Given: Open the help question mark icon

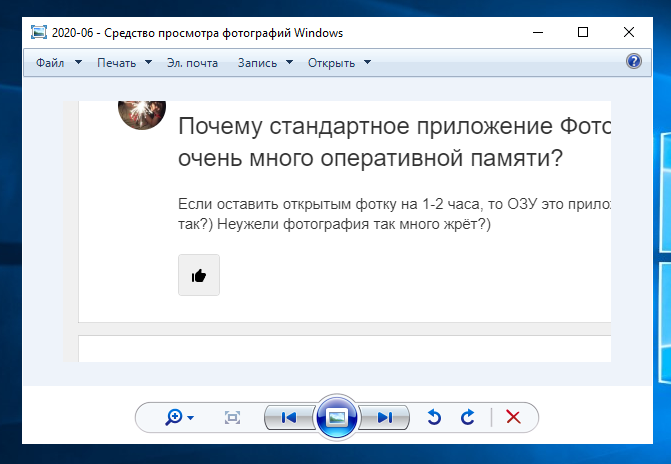Looking at the screenshot, I should (633, 62).
